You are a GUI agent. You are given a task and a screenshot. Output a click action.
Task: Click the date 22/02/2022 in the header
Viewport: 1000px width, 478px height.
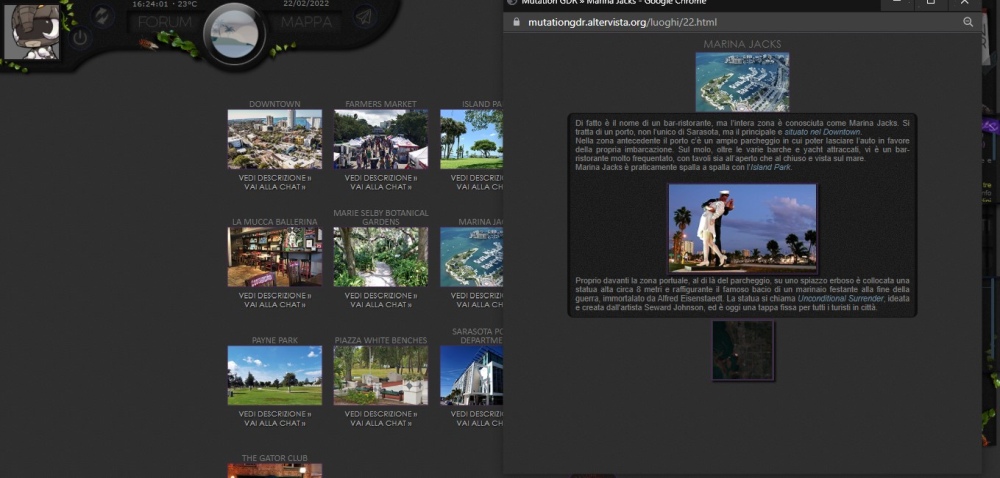pyautogui.click(x=306, y=4)
